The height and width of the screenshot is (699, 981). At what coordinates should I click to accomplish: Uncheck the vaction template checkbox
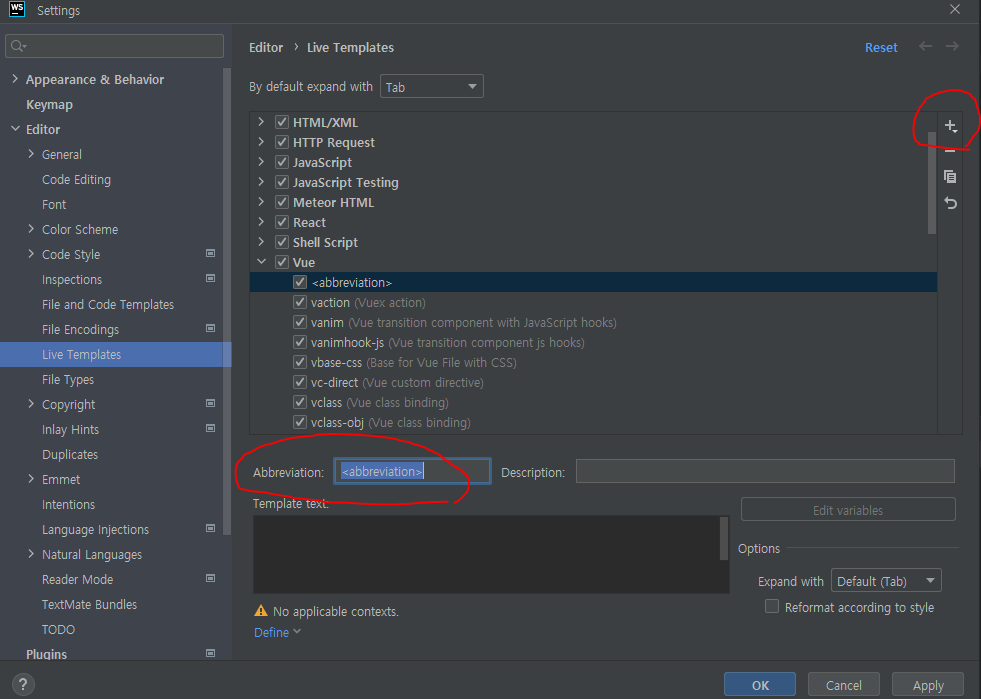[x=300, y=302]
